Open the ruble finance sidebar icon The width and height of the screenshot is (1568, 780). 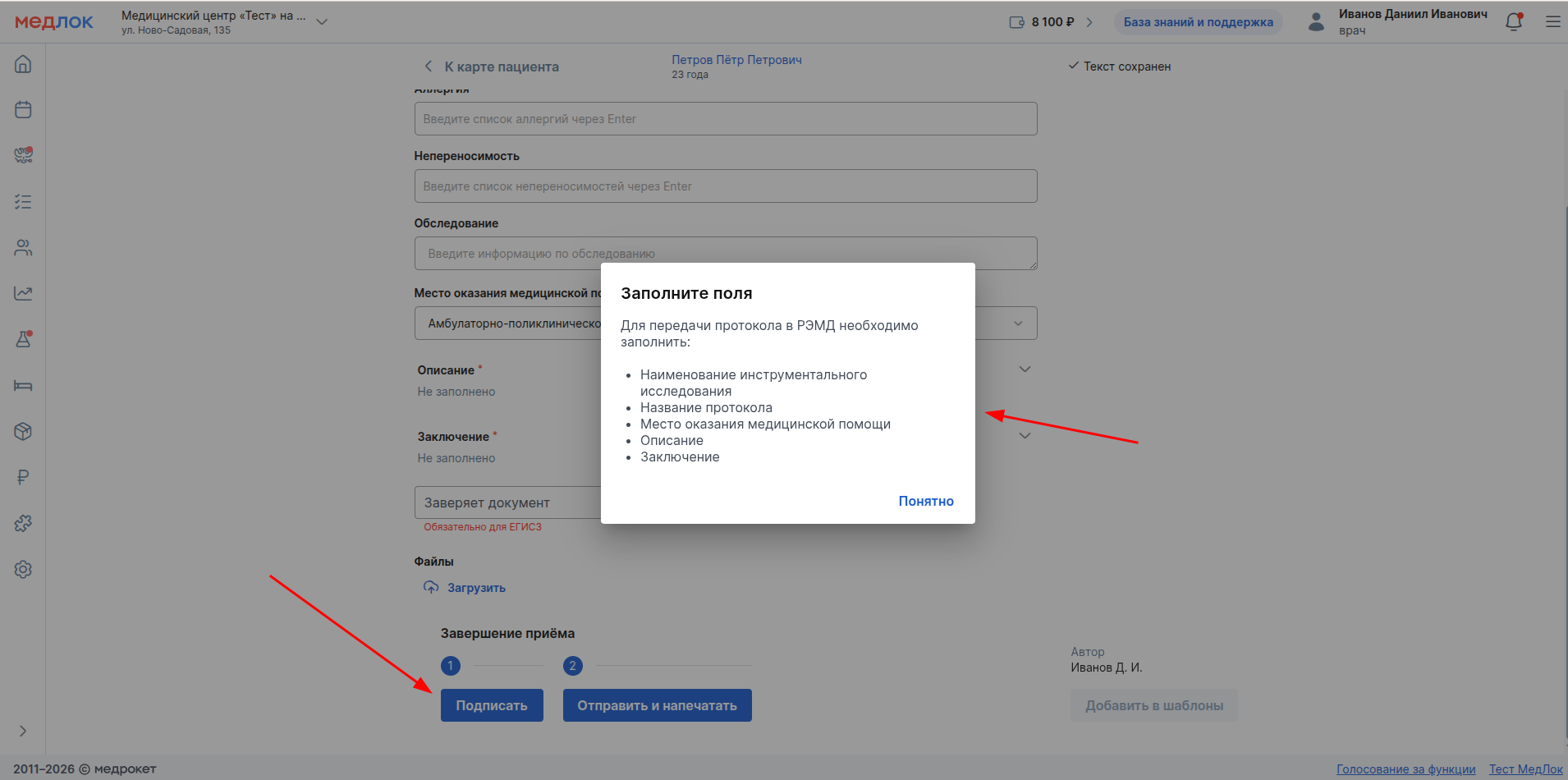(x=23, y=477)
